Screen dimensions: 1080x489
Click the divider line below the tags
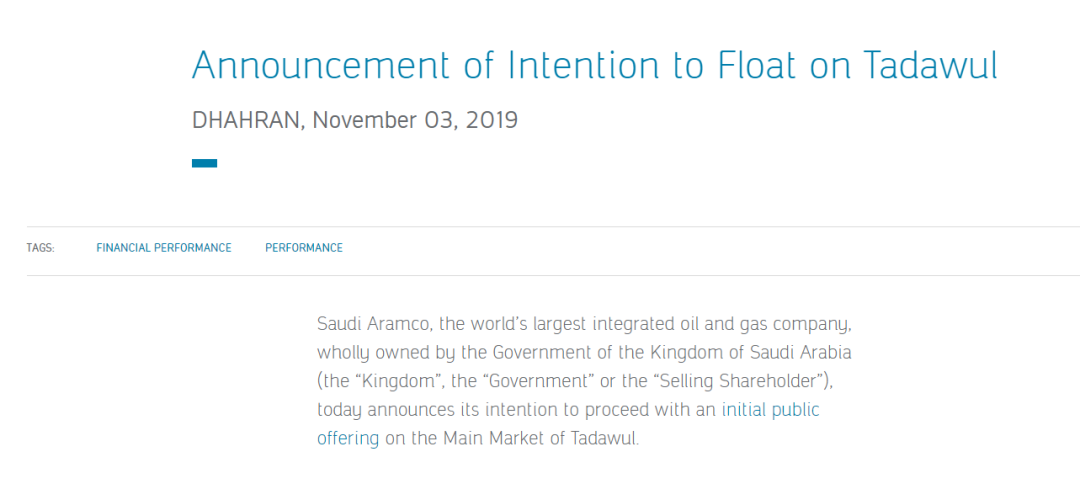tap(553, 275)
